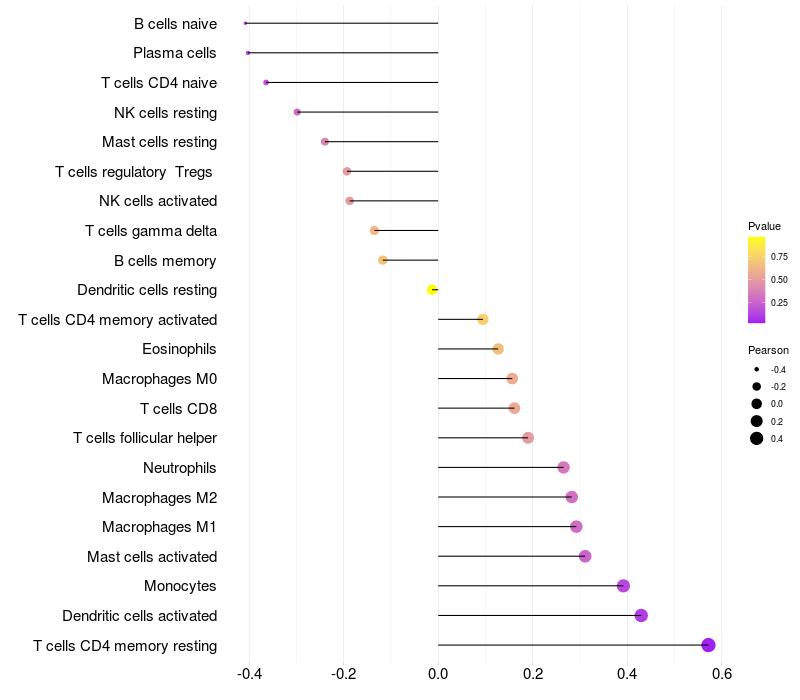
Task: Click the Macrophages M2 axis label
Action: [159, 497]
